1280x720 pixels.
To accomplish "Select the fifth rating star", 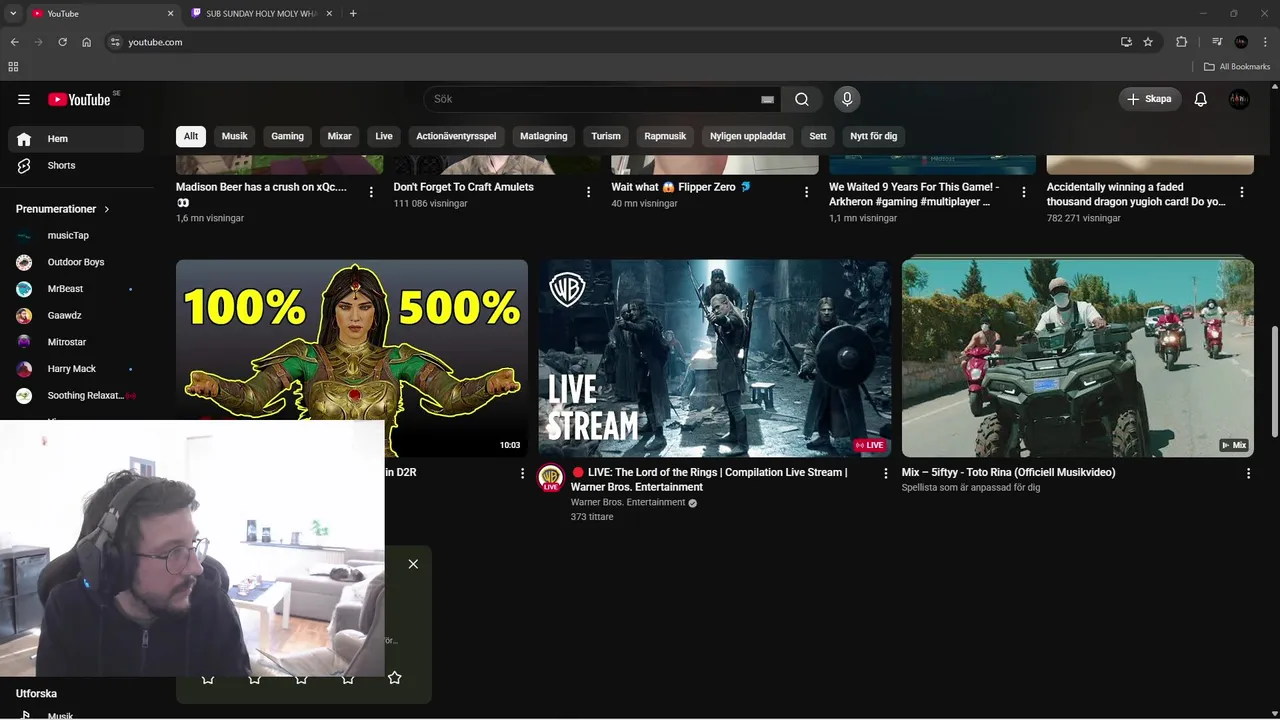I will tap(395, 678).
